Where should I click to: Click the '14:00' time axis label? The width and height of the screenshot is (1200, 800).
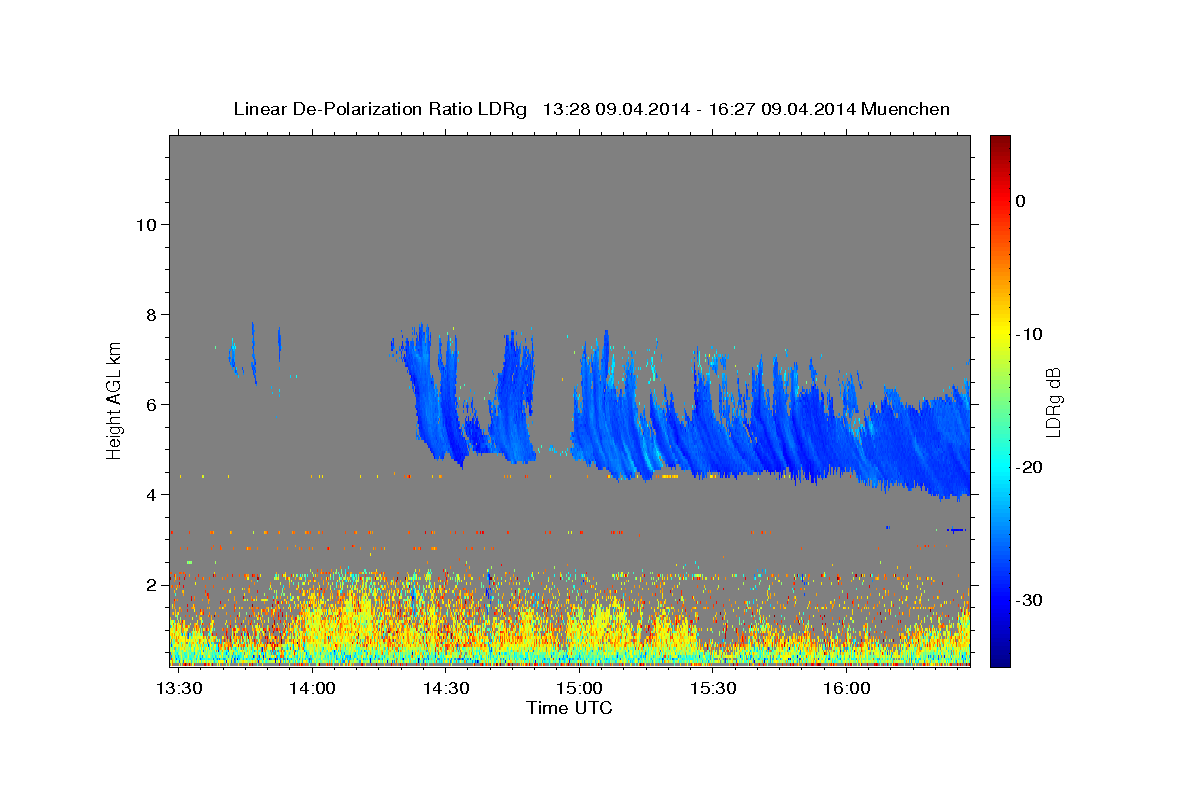312,689
